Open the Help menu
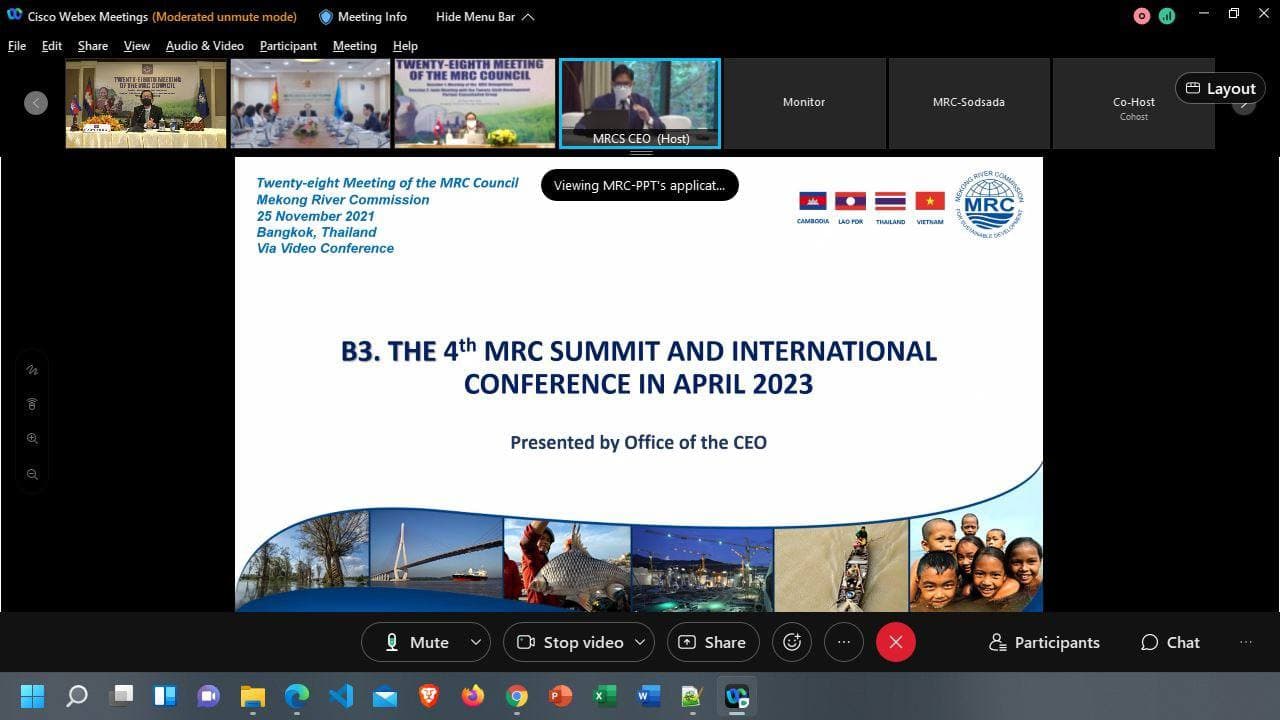This screenshot has width=1280, height=720. point(405,46)
